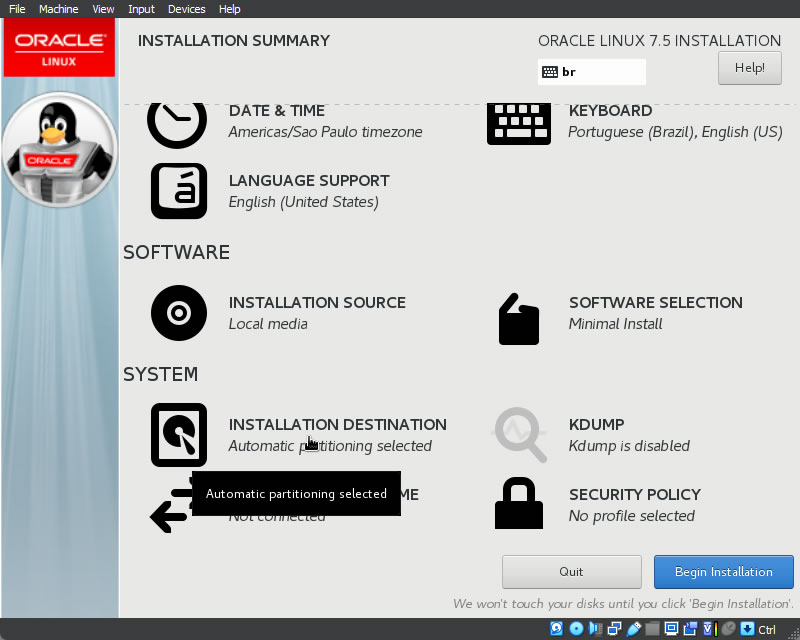The width and height of the screenshot is (800, 640).
Task: Open SECURITY POLICY settings
Action: pyautogui.click(x=635, y=495)
